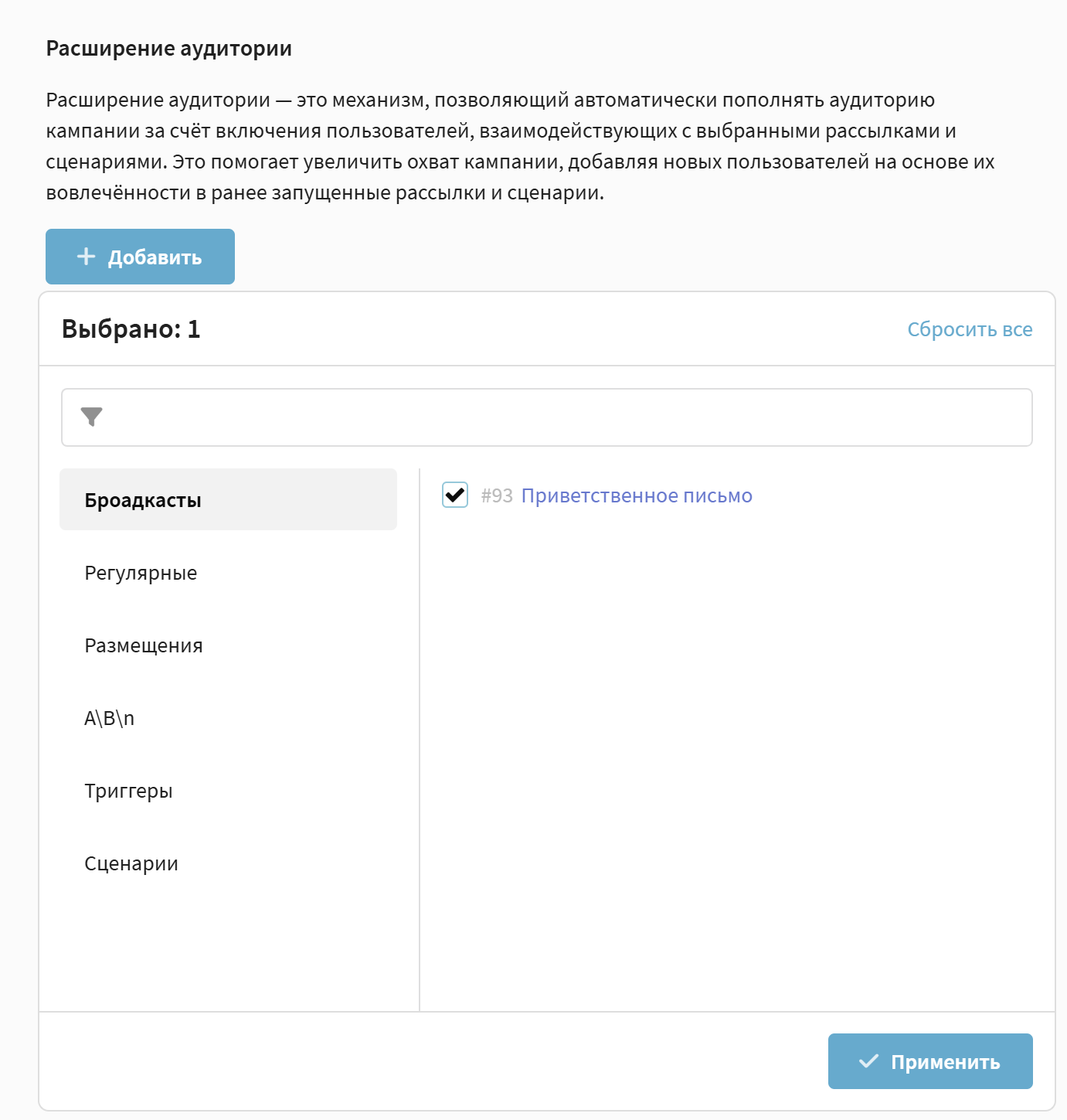1067x1120 pixels.
Task: Click the Выбрано: 1 counter heading
Action: pyautogui.click(x=131, y=329)
